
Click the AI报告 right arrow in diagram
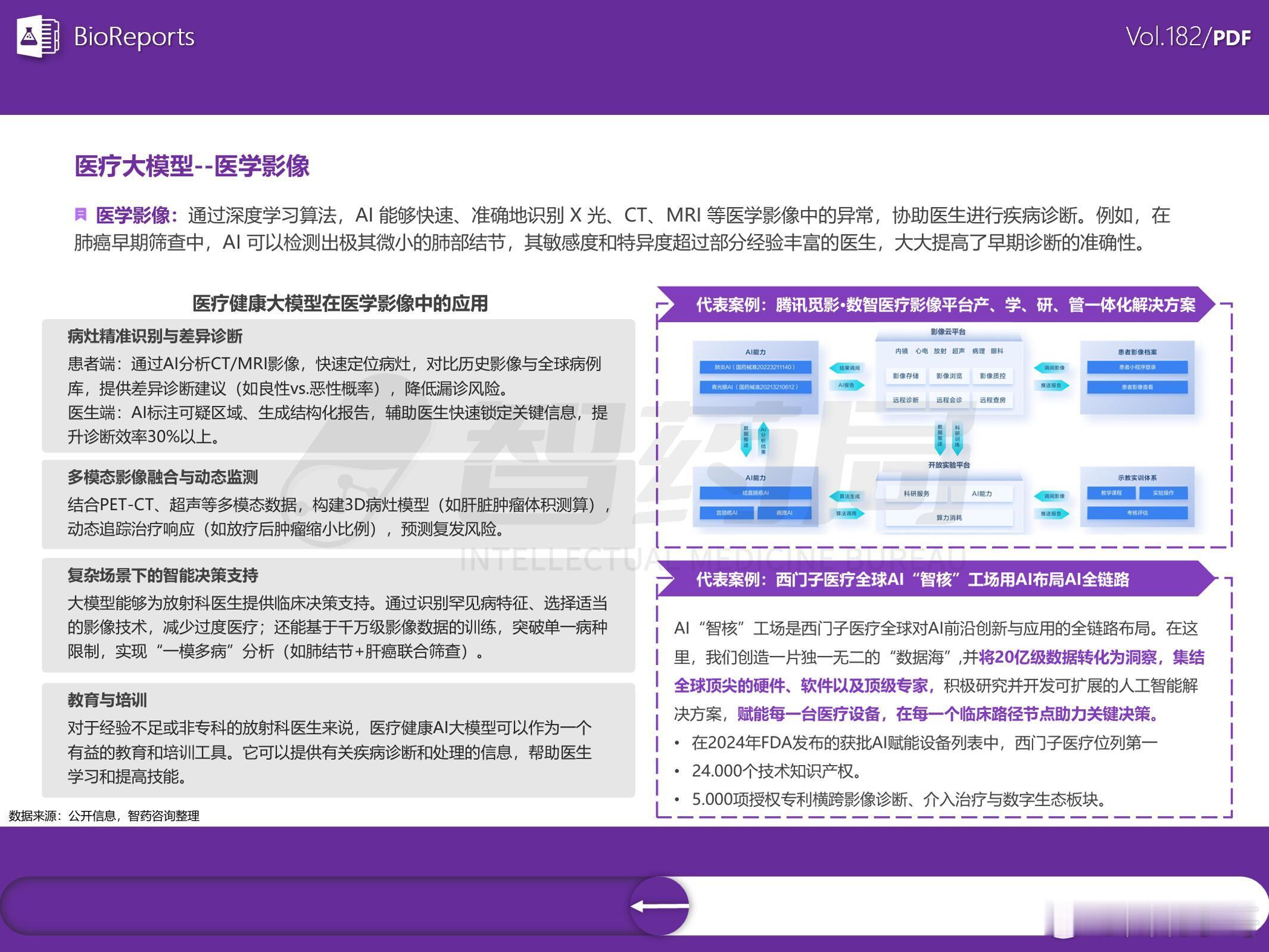pyautogui.click(x=847, y=385)
